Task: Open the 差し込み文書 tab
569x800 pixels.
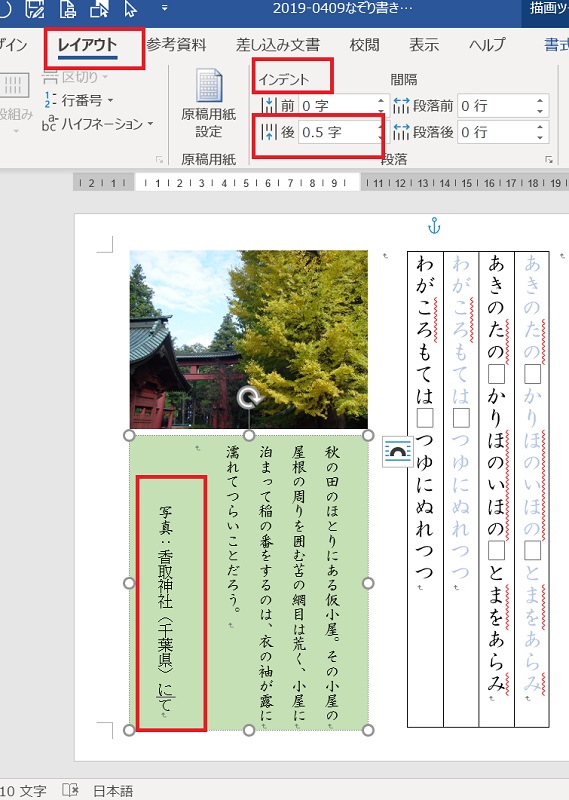Action: click(x=278, y=45)
